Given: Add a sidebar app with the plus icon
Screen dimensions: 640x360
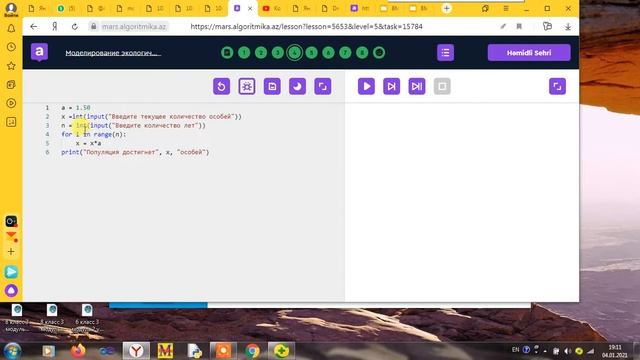Looking at the screenshot, I should 11,251.
